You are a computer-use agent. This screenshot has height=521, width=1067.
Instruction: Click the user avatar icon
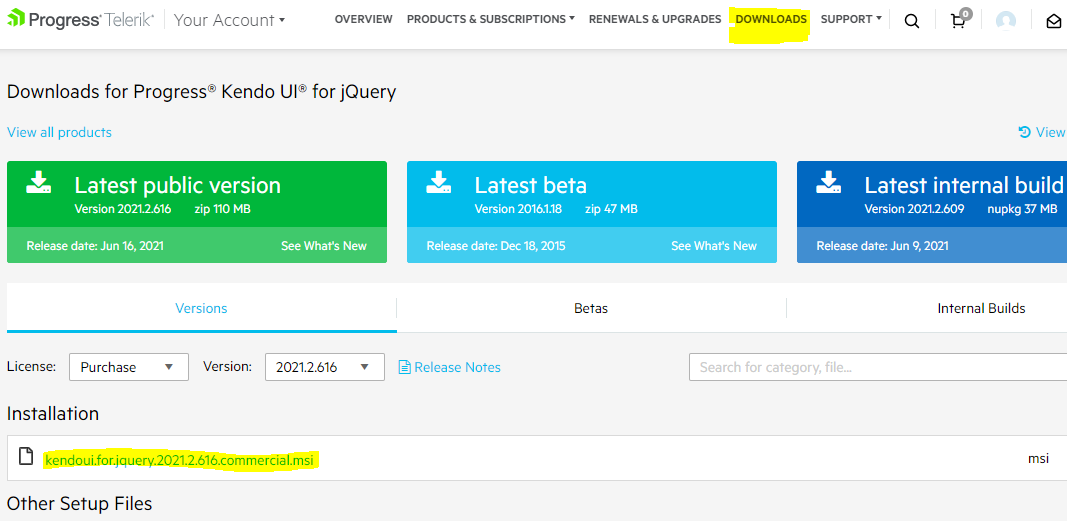1005,21
